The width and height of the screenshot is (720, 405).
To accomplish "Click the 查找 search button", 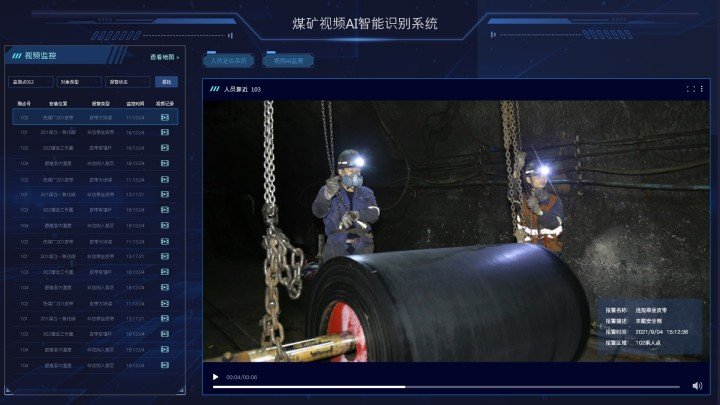I will [166, 82].
